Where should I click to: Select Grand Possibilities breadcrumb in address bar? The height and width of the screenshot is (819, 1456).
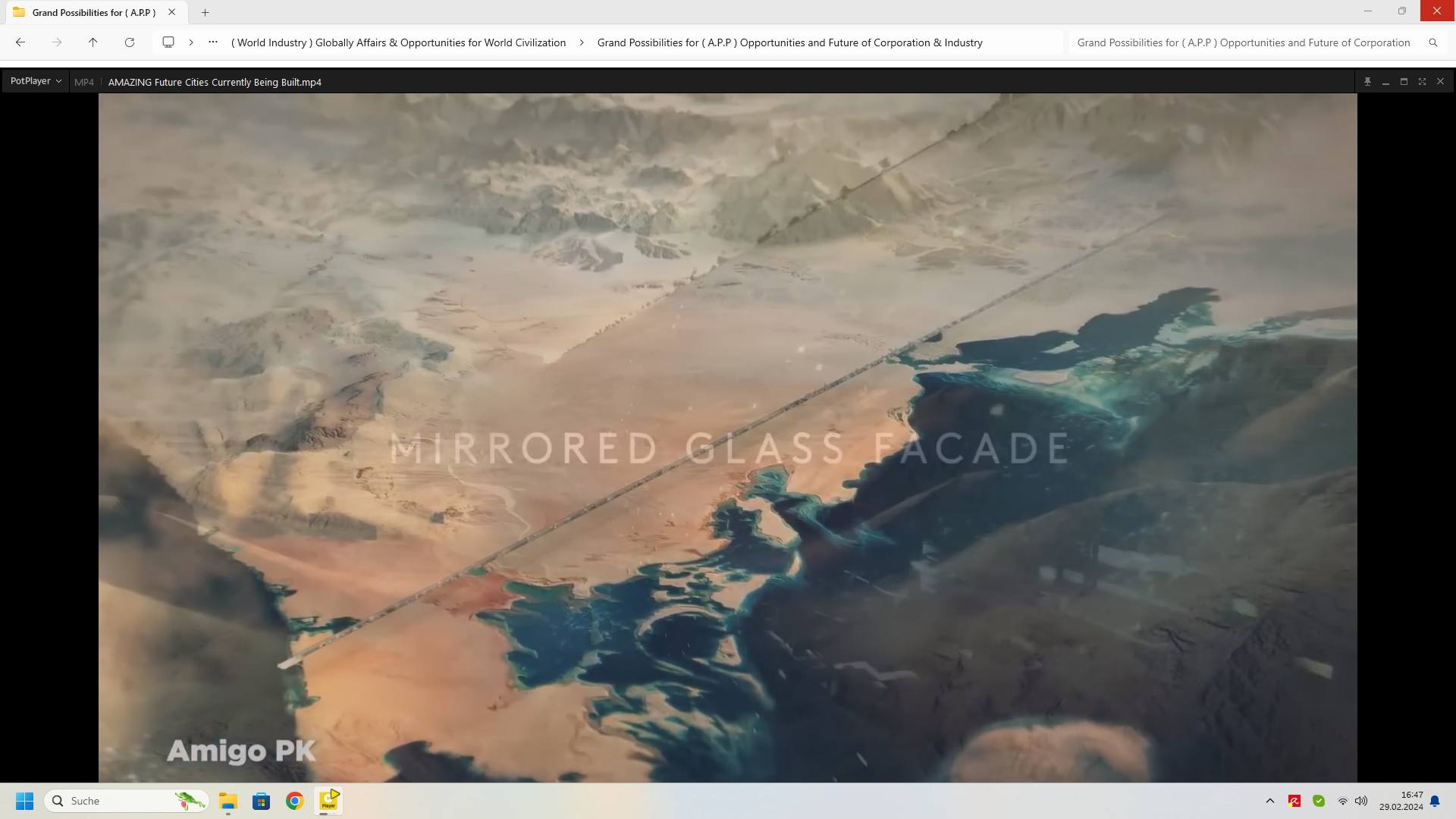pos(789,42)
